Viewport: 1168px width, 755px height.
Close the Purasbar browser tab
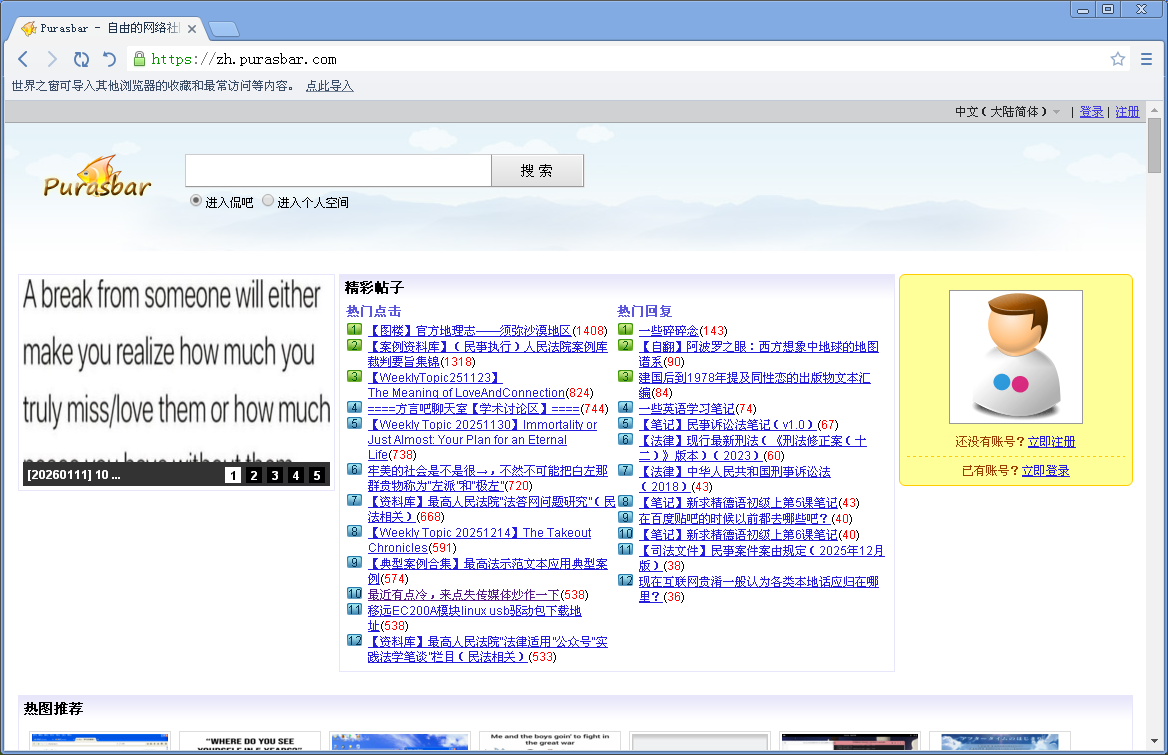(192, 29)
